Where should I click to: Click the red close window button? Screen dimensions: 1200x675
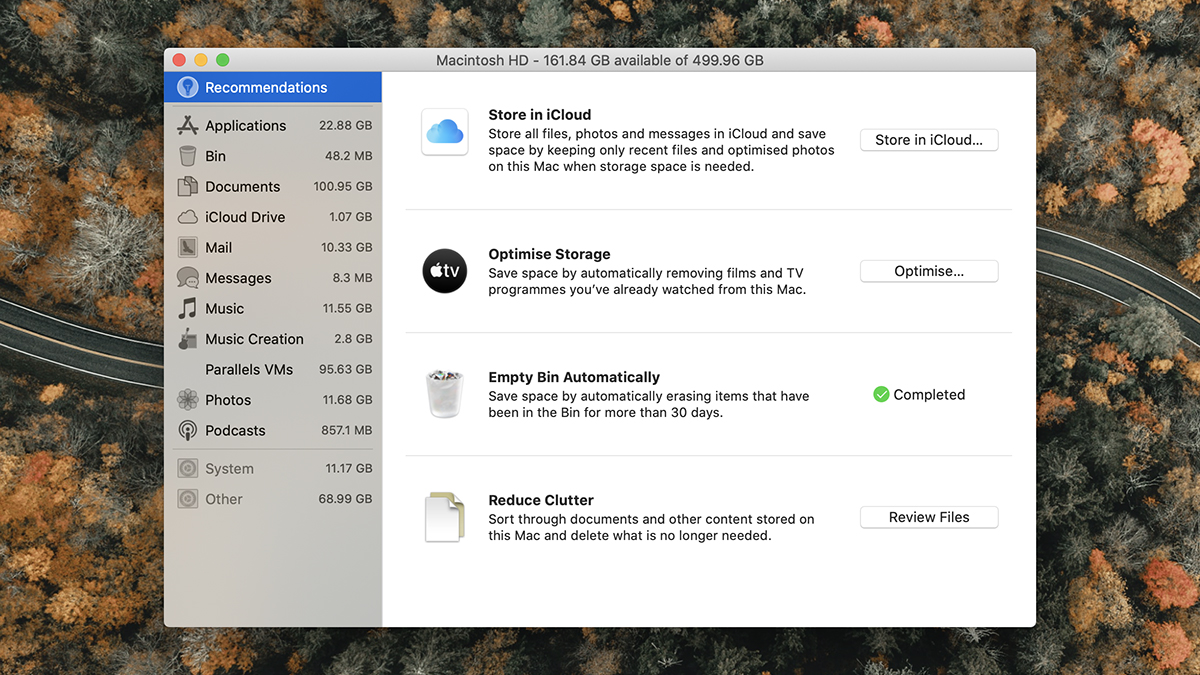pos(180,60)
